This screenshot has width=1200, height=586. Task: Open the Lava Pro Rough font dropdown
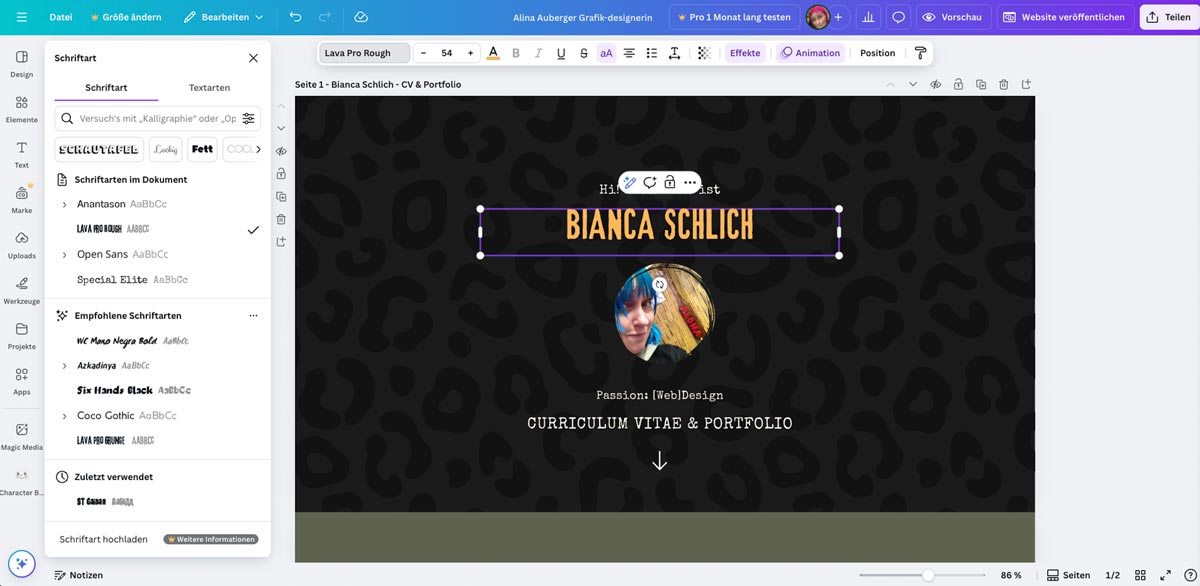click(364, 53)
